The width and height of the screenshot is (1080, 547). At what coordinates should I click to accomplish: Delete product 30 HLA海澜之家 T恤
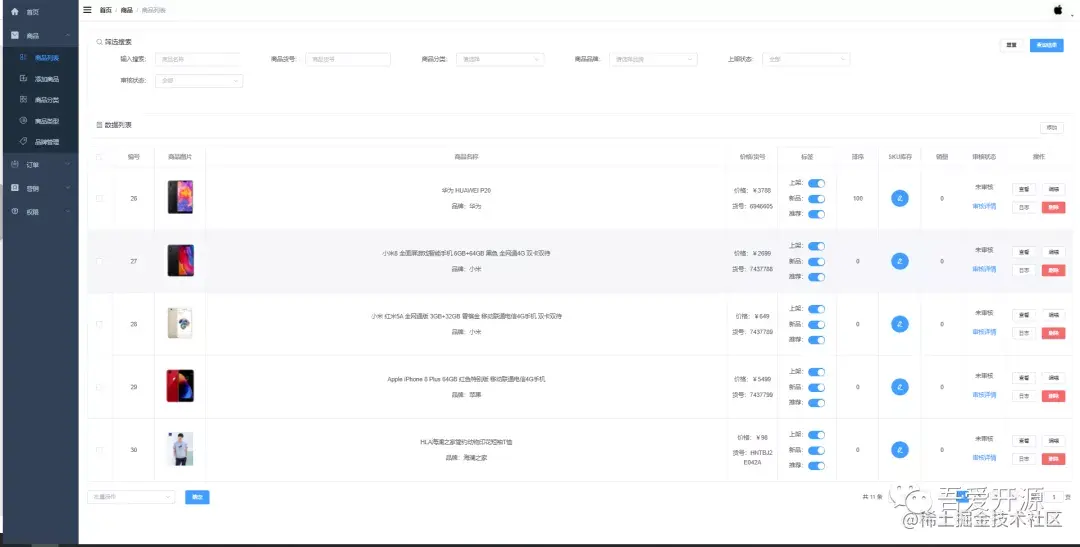[1053, 459]
